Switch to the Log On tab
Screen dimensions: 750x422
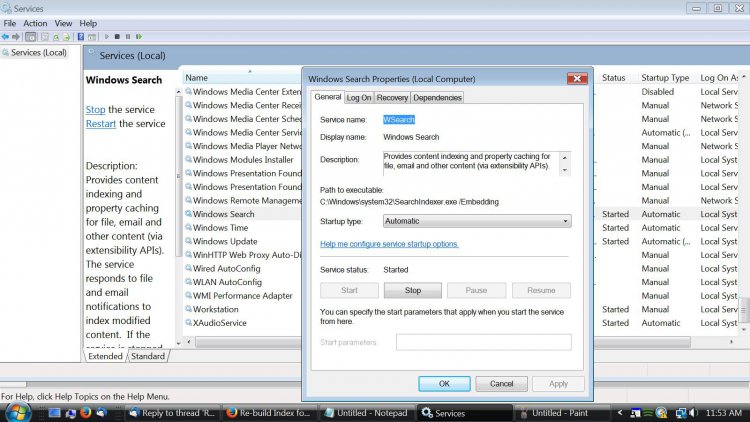[x=359, y=98]
